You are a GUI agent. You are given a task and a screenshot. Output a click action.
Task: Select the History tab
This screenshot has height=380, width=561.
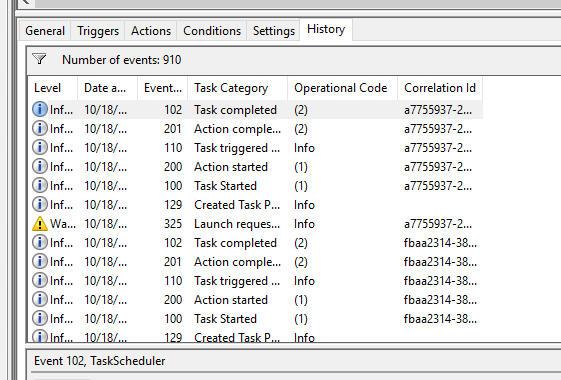click(x=326, y=29)
